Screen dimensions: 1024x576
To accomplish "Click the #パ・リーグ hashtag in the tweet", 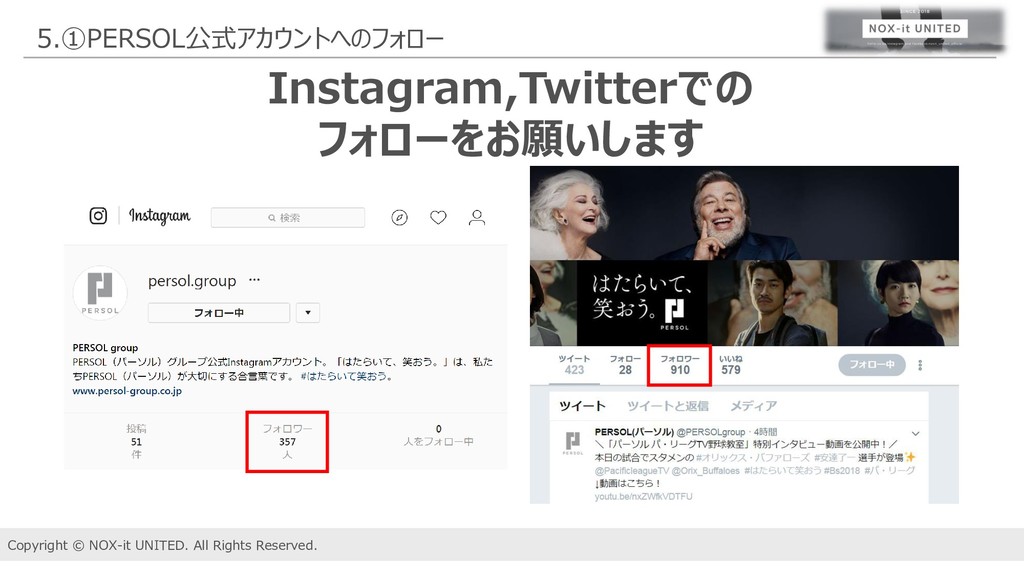I will tap(889, 470).
